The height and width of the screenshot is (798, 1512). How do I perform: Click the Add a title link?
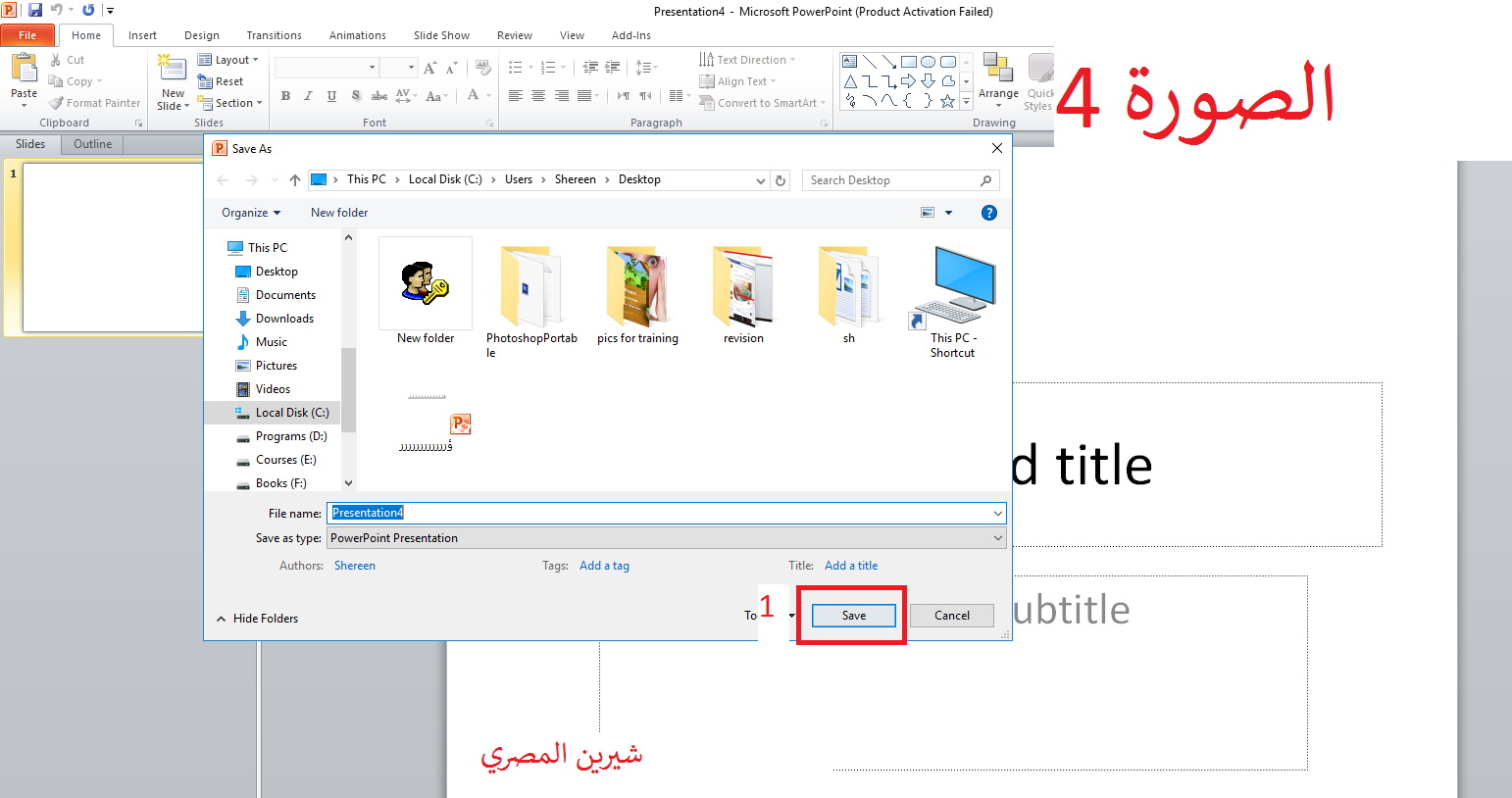[x=851, y=566]
